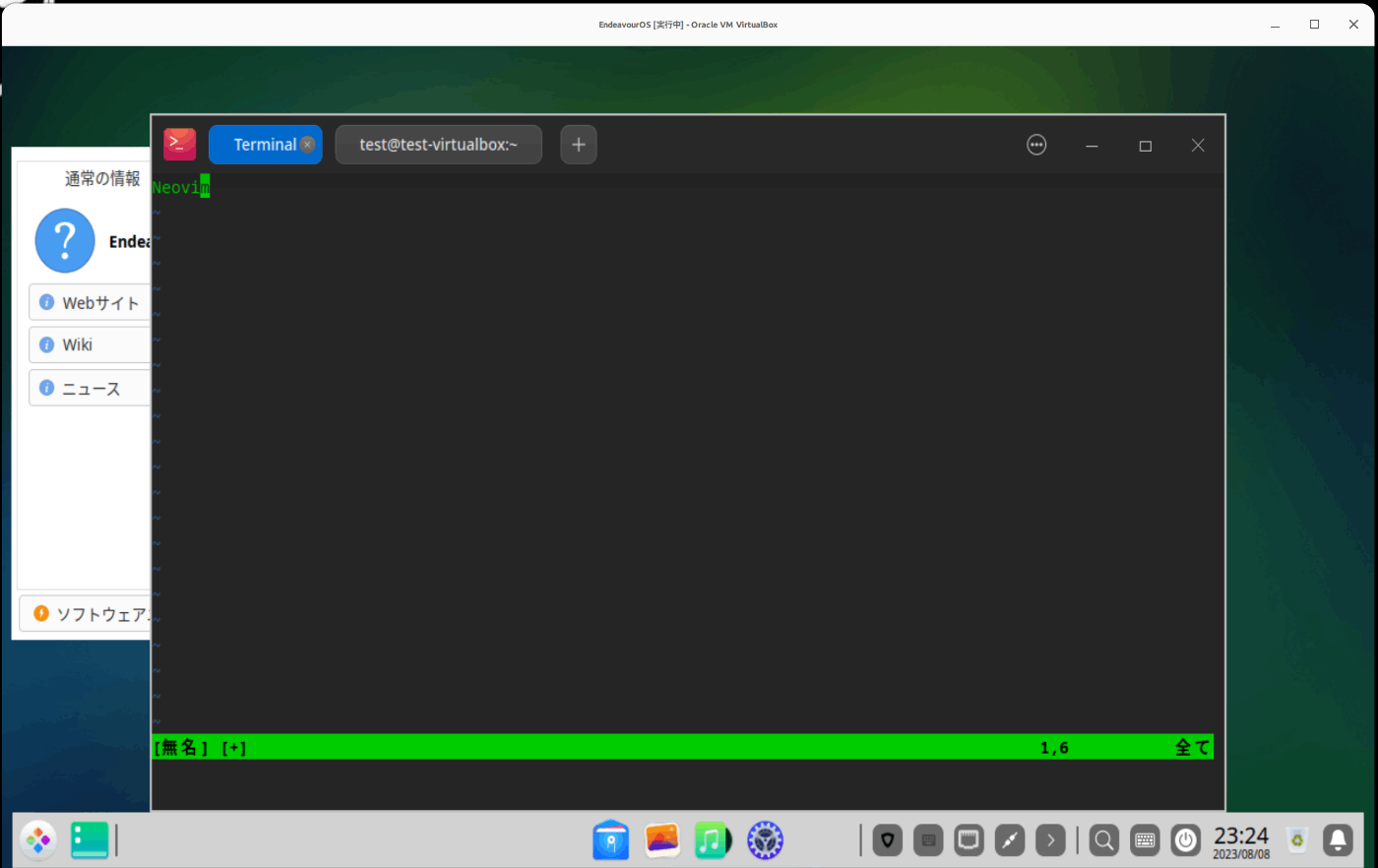Open the notifications bell in dock
1378x868 pixels.
coord(1338,840)
